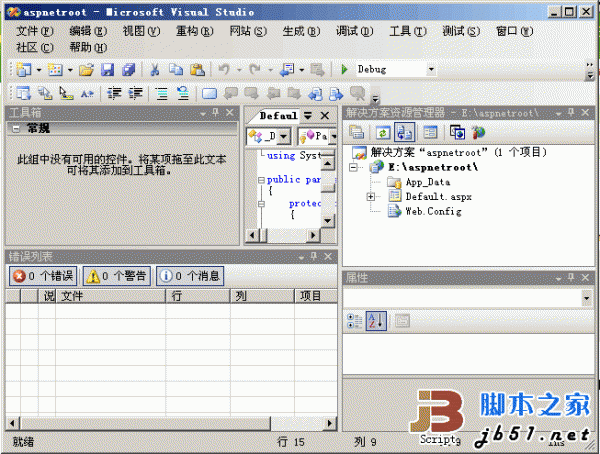
Task: Open the 调试(D) menu
Action: pyautogui.click(x=354, y=31)
